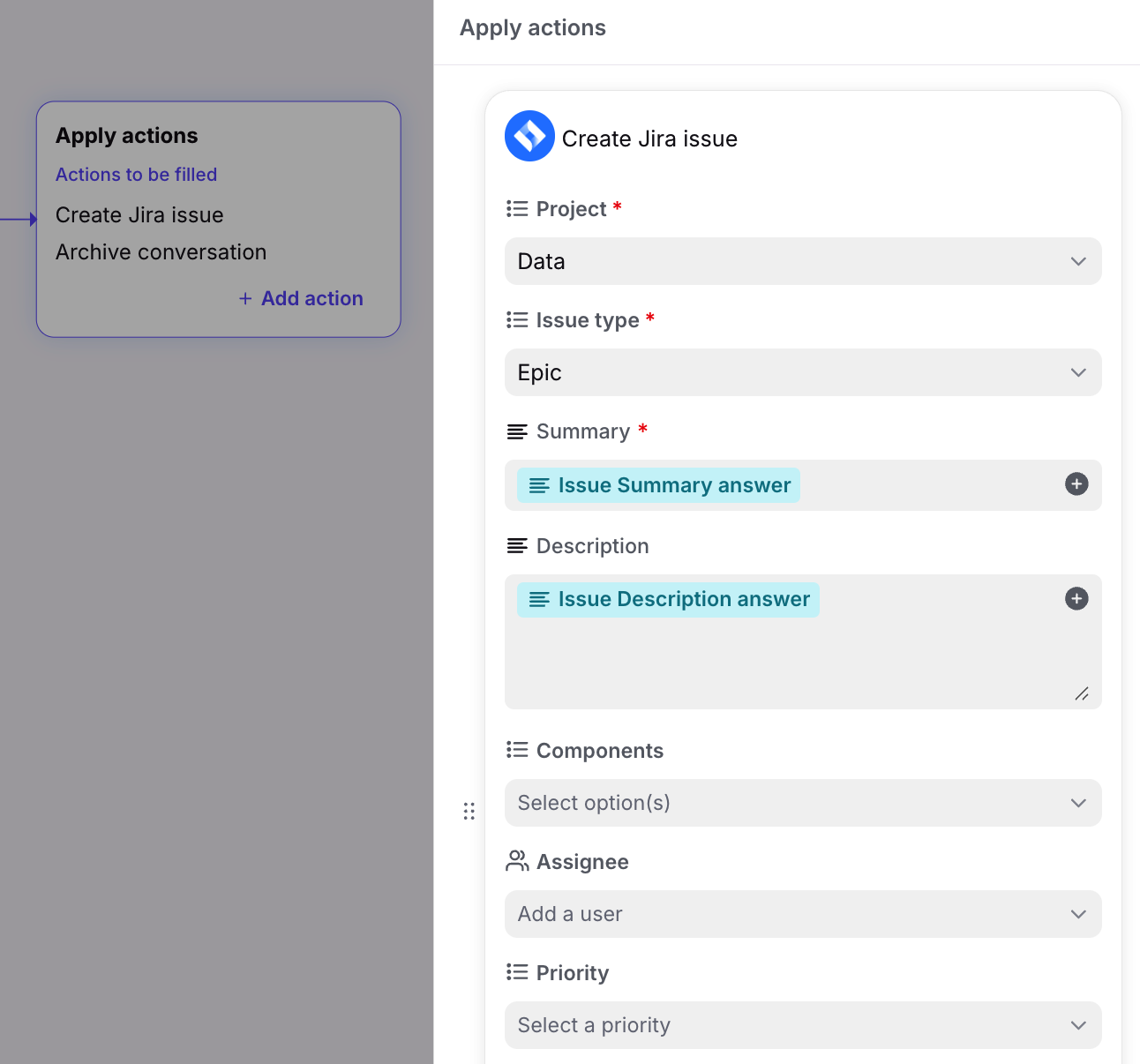Click the Assignee field label
Screen dimensions: 1140x1064
click(582, 862)
